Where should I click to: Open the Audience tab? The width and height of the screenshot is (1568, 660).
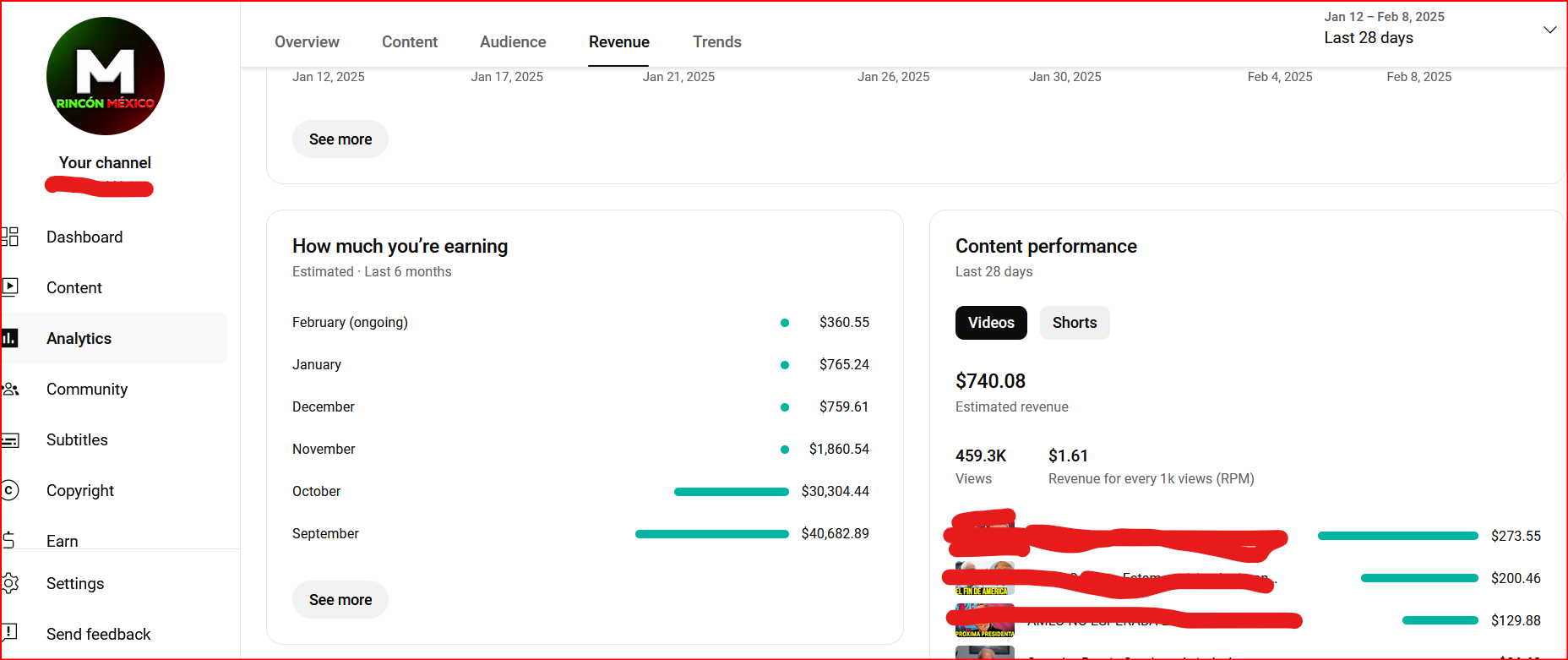coord(513,41)
